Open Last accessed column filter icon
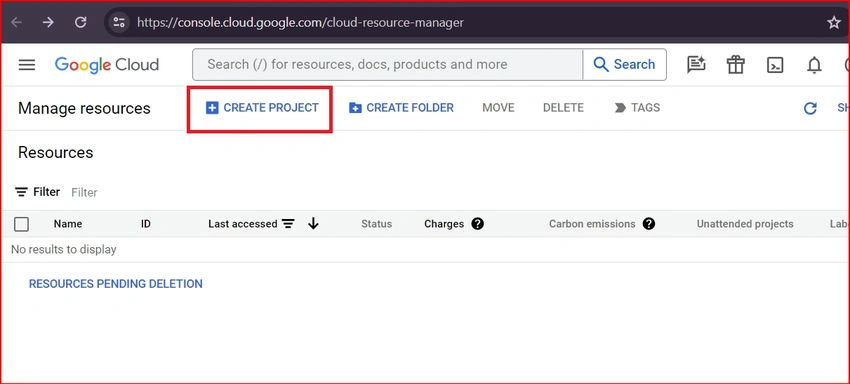This screenshot has width=850, height=384. (288, 224)
